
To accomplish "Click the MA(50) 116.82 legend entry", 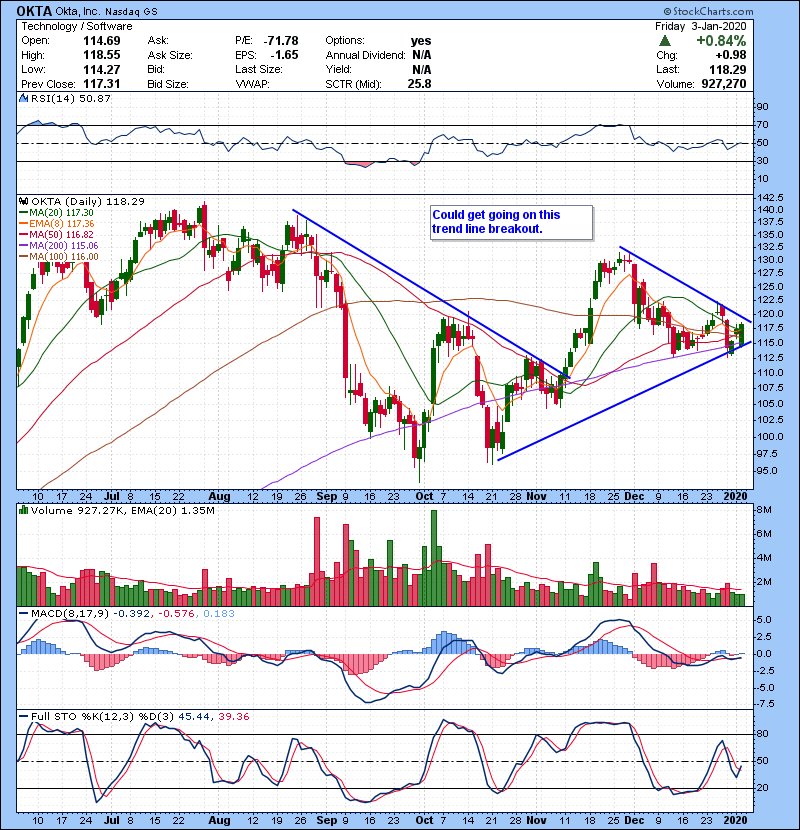I will pos(61,235).
